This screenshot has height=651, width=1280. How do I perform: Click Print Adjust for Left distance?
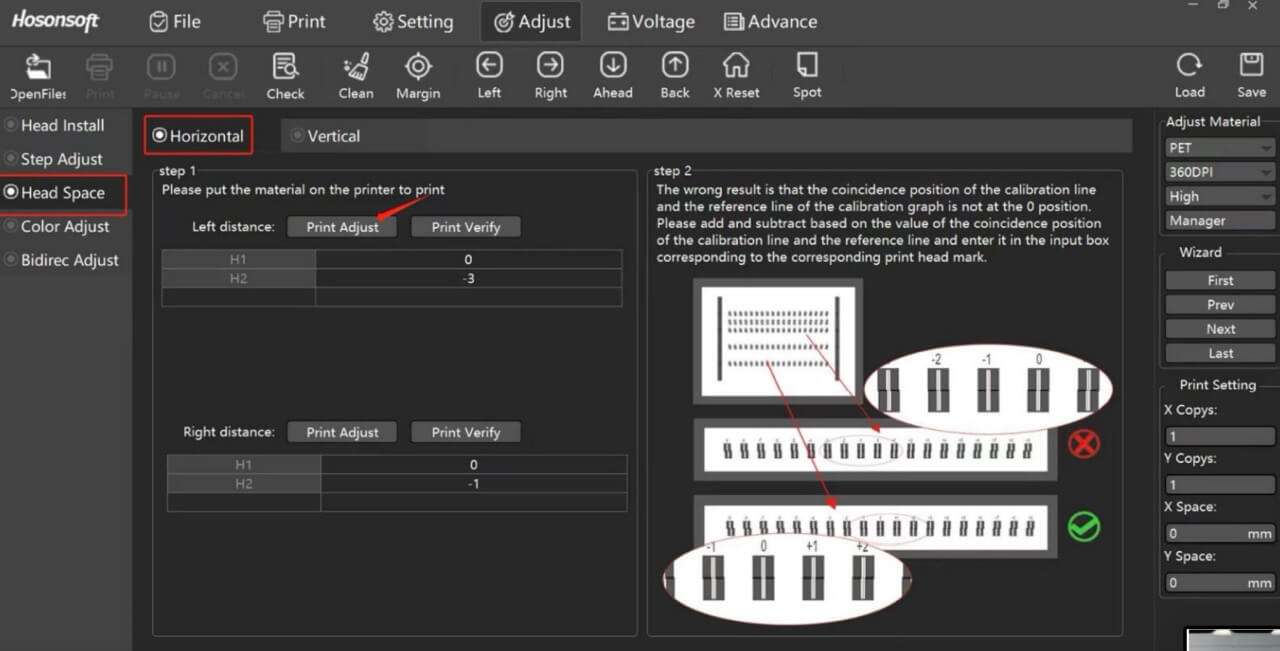pyautogui.click(x=342, y=227)
